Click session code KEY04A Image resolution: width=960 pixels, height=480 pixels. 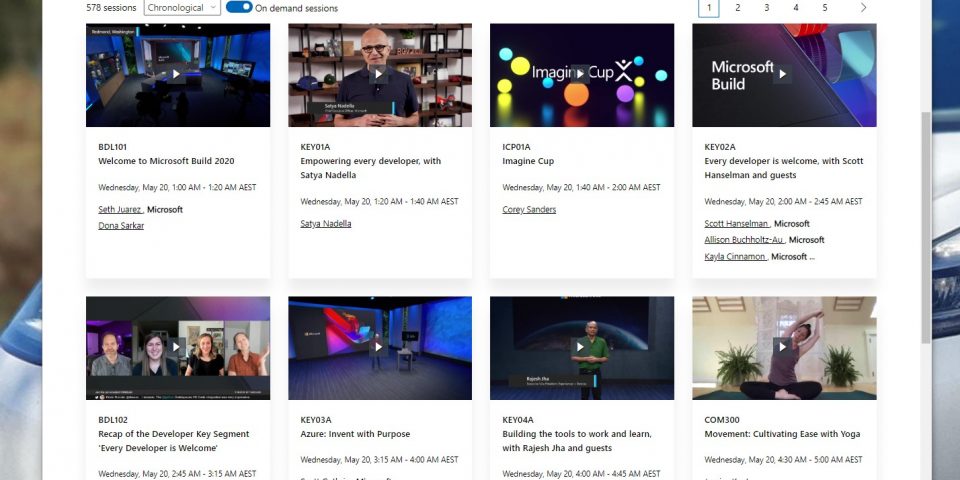[518, 420]
